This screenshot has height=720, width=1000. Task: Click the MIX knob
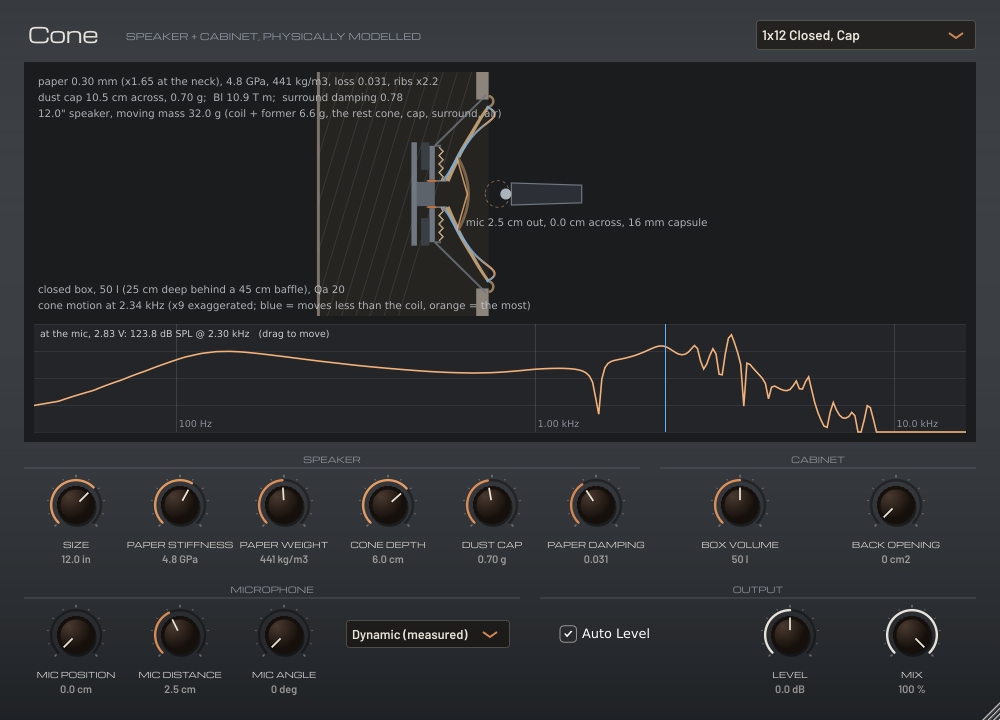point(912,635)
